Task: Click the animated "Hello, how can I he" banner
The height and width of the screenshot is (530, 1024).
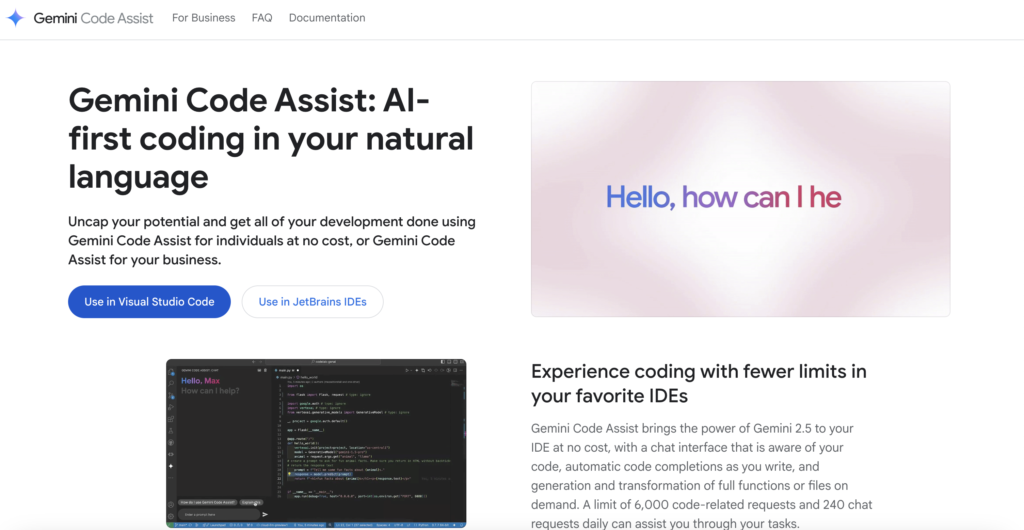Action: click(740, 198)
